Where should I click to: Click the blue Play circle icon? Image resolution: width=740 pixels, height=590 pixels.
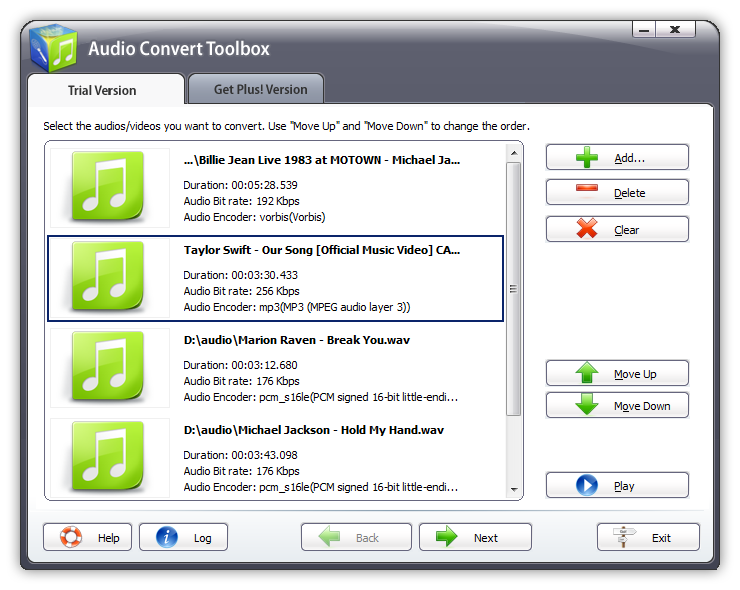point(587,485)
